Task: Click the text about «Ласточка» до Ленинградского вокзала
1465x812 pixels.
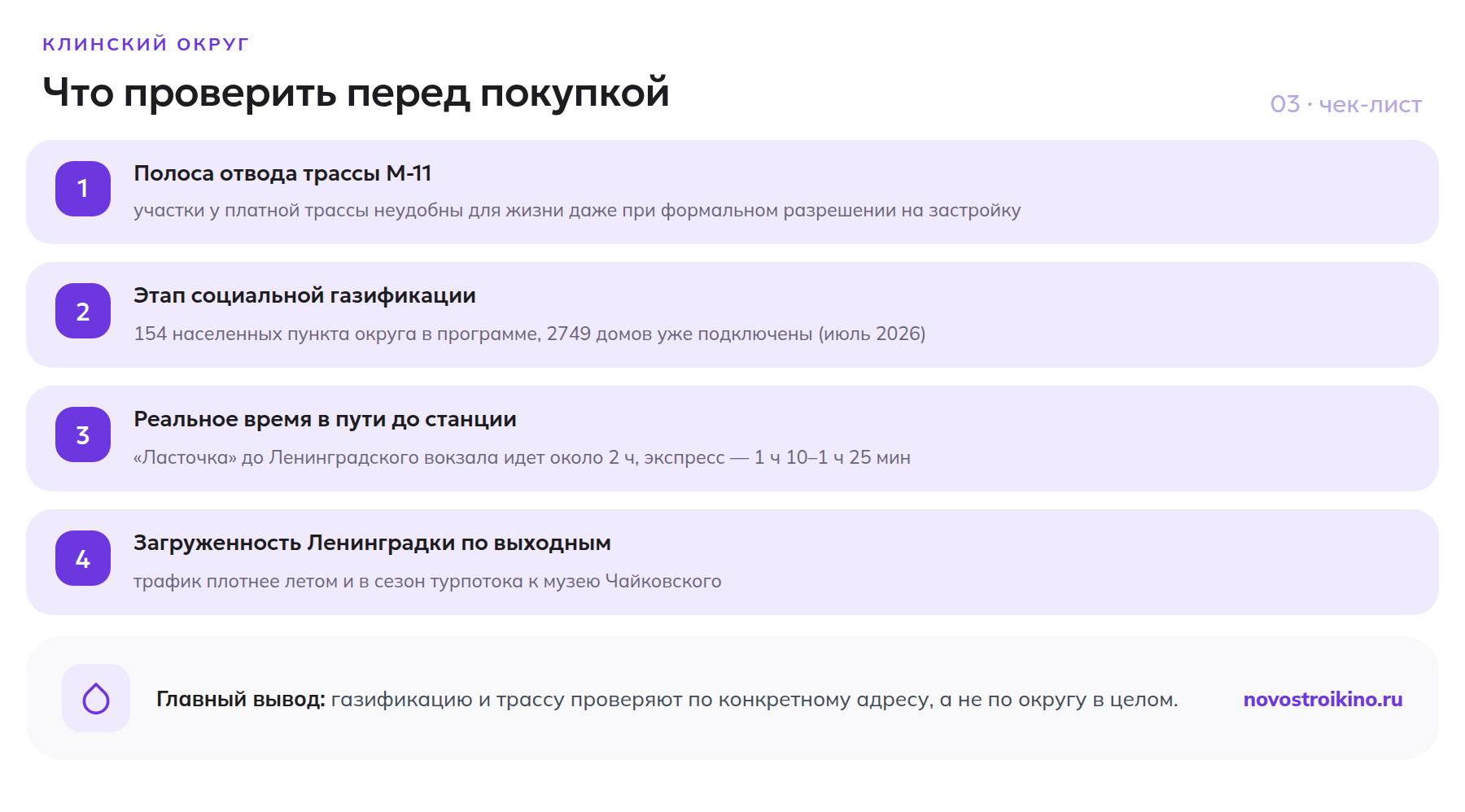Action: [522, 458]
